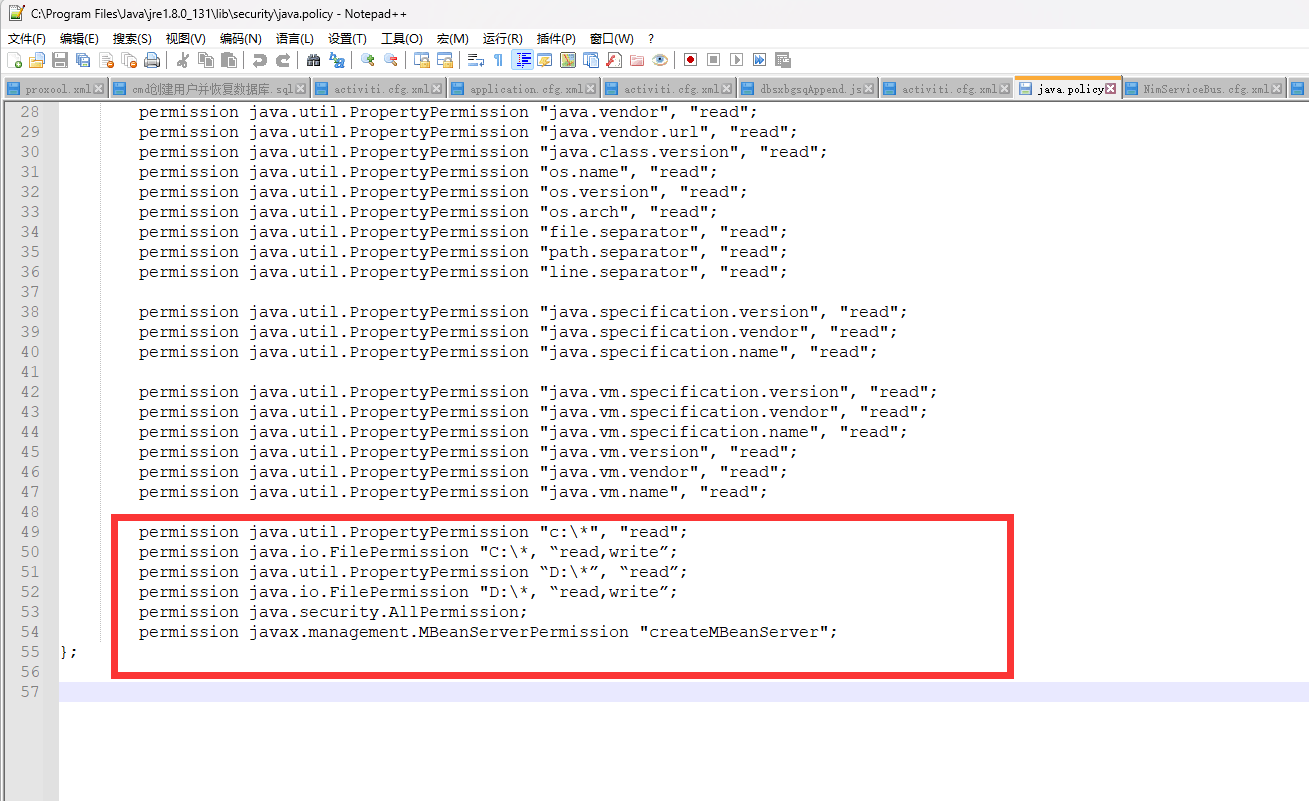Cut the selection with the scissors icon
Viewport: 1309px width, 801px height.
click(182, 60)
